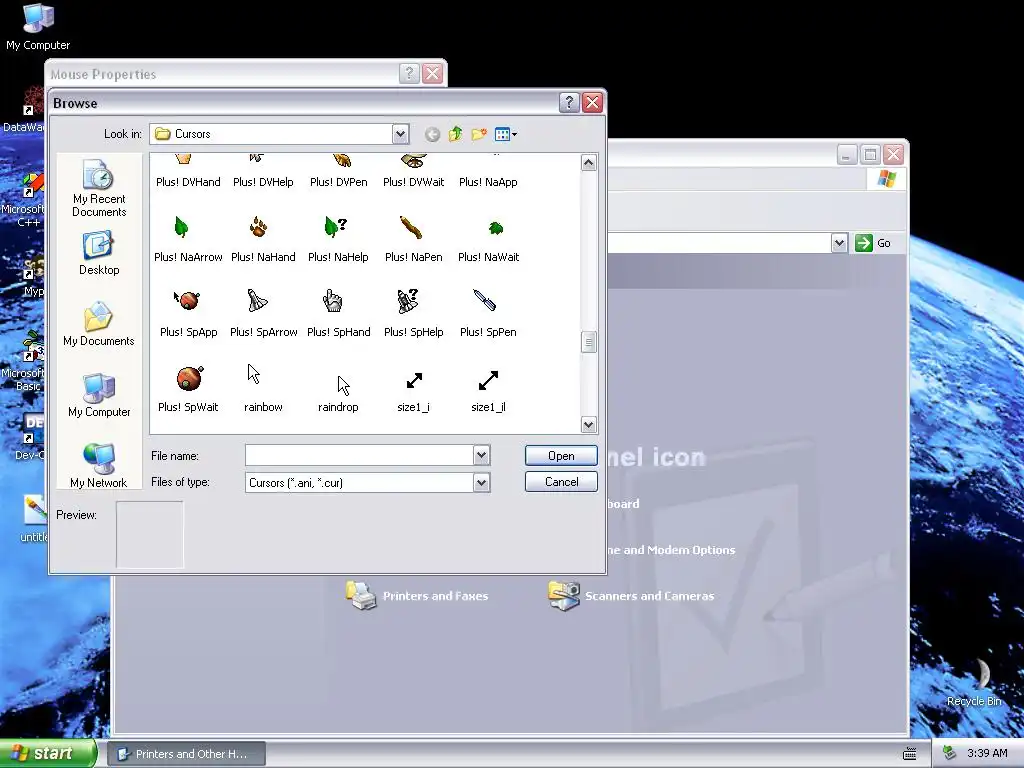
Task: Select the Plus! NaArrow leaf cursor
Action: [x=188, y=239]
